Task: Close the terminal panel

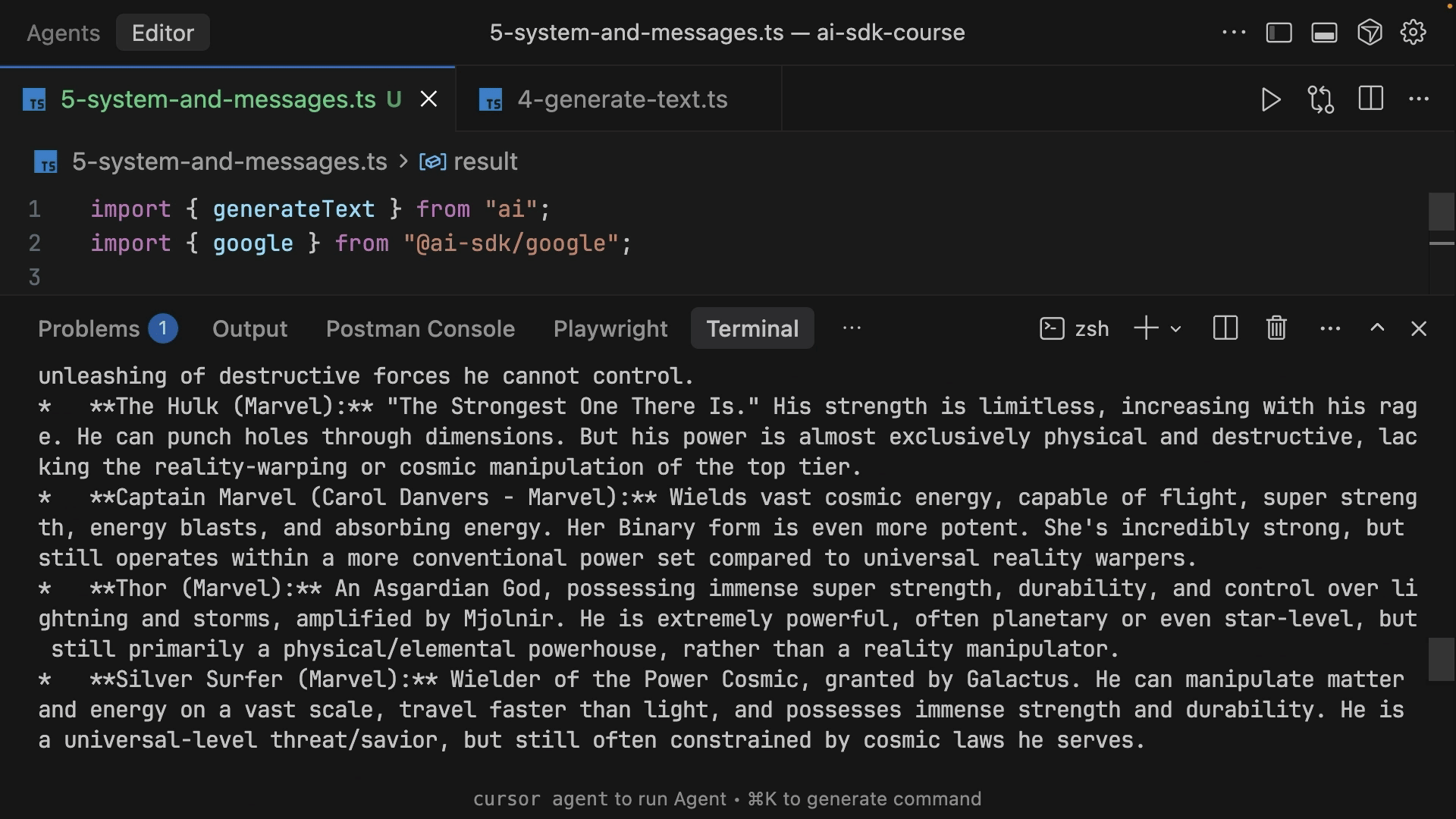Action: click(1418, 328)
